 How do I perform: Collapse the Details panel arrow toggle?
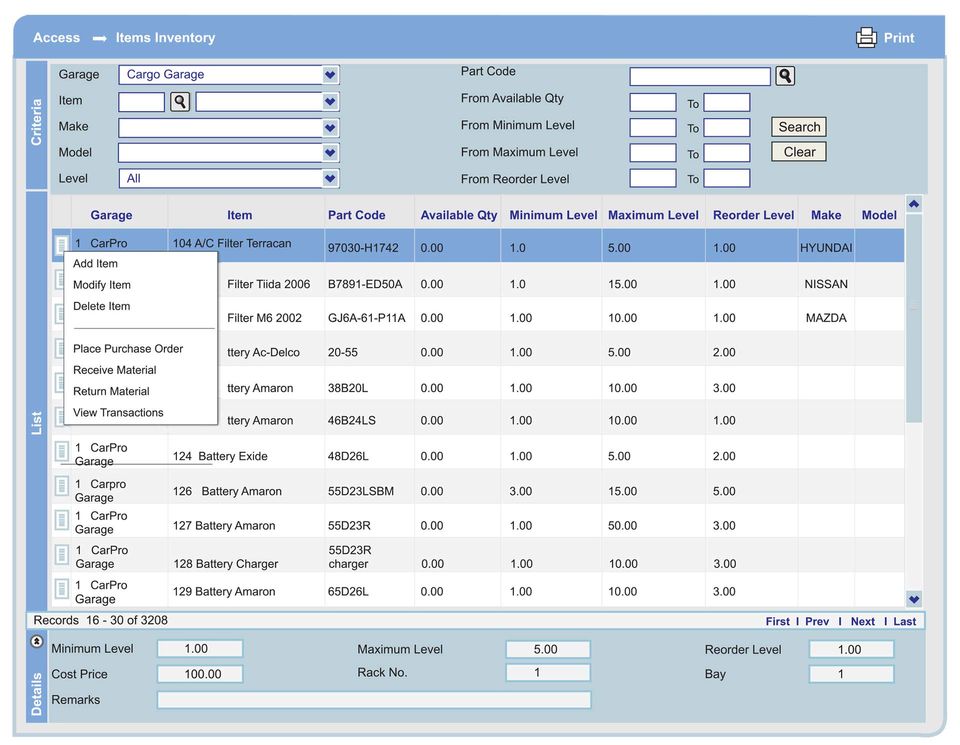(x=37, y=642)
